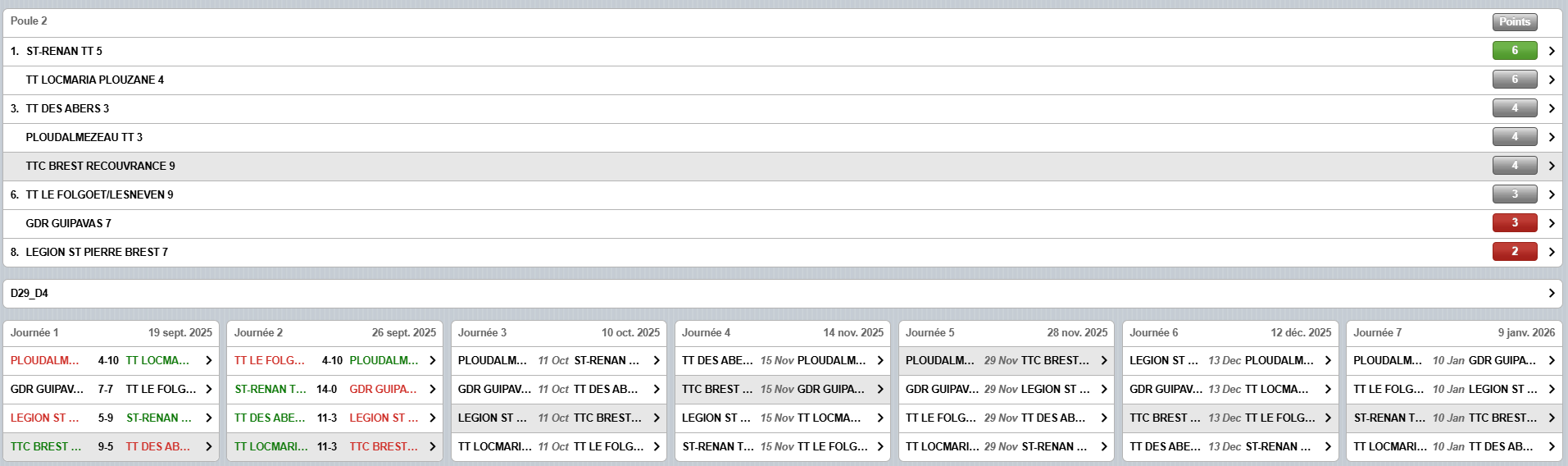Screen dimensions: 1568x466
Task: Click arrow of the 9-5 match in Journée 1
Action: tap(209, 446)
